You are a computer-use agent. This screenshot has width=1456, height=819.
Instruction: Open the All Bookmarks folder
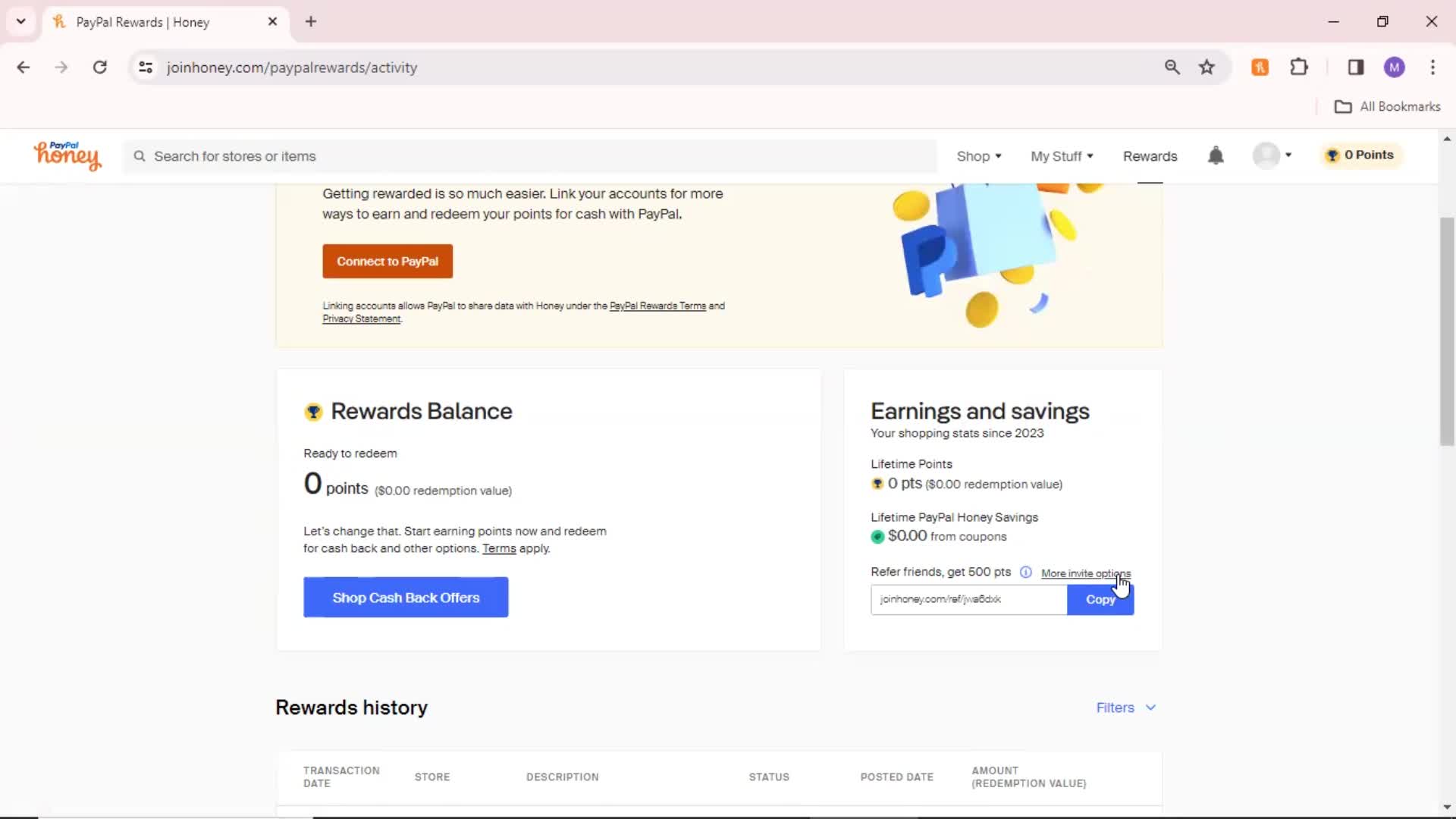coord(1387,107)
